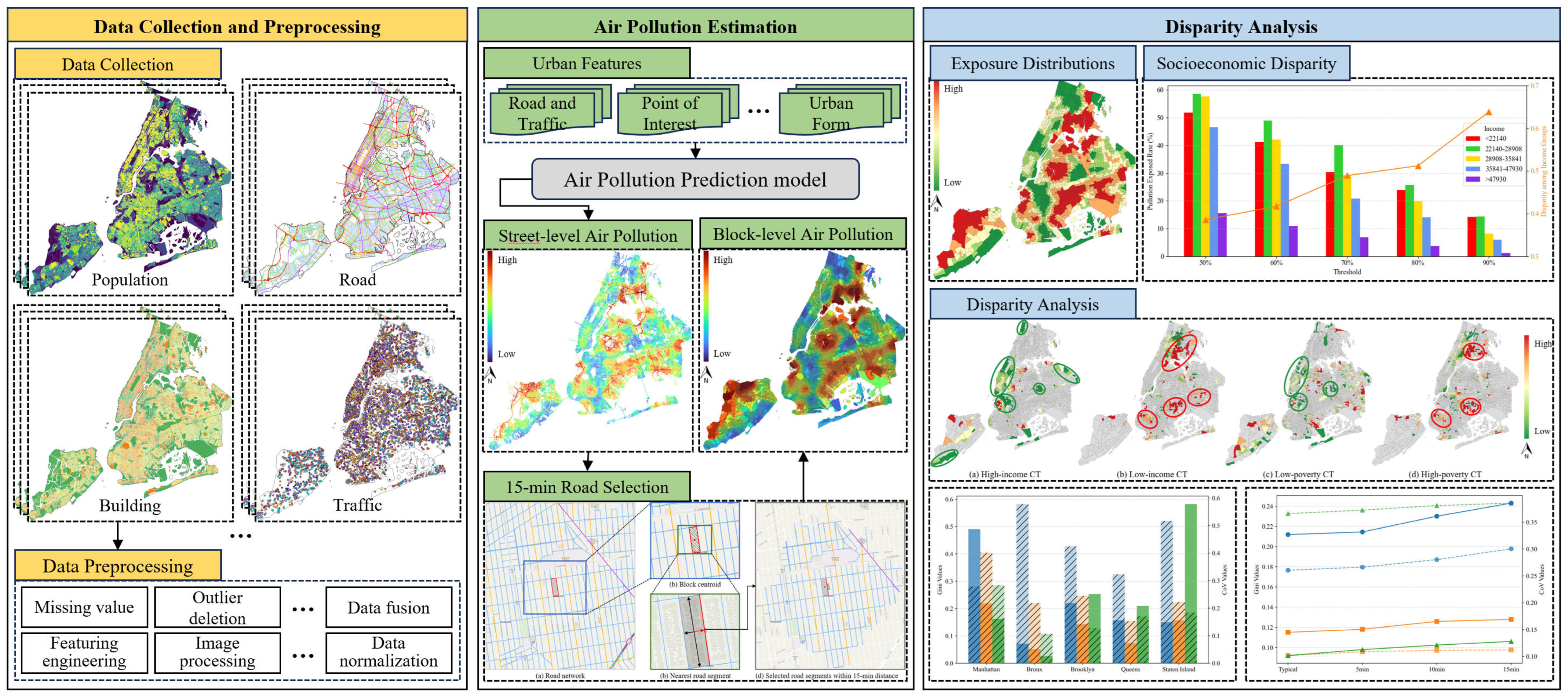Click the Urban Form document shape
The height and width of the screenshot is (699, 1568).
[x=831, y=113]
